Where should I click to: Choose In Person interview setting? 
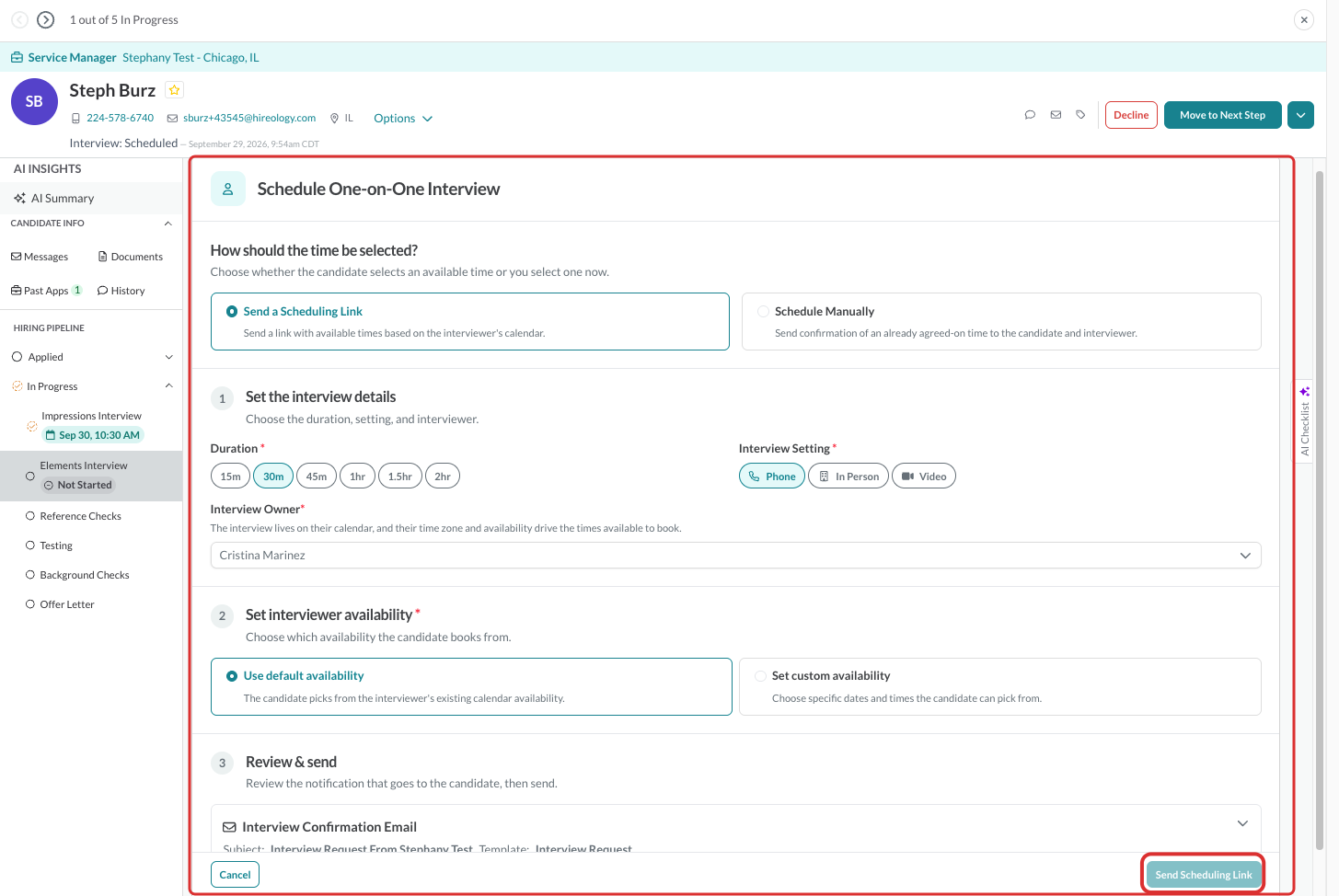click(x=848, y=476)
